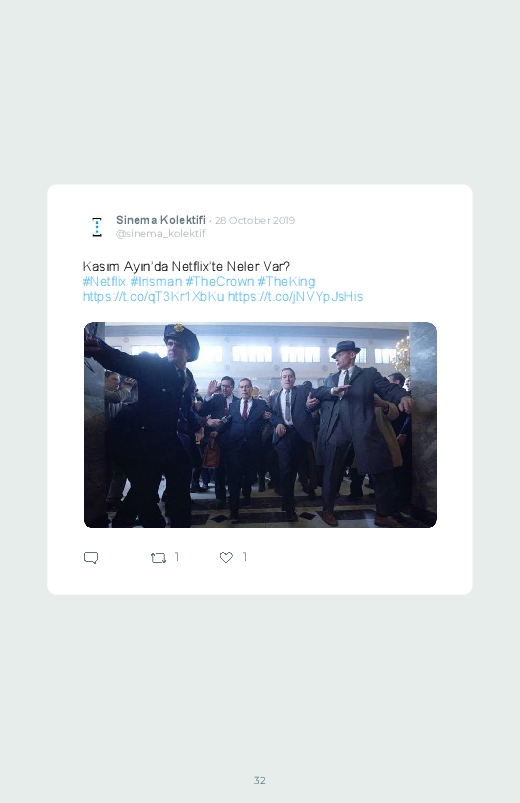Select the #TheCrown hashtag
The height and width of the screenshot is (803, 520).
[x=220, y=282]
